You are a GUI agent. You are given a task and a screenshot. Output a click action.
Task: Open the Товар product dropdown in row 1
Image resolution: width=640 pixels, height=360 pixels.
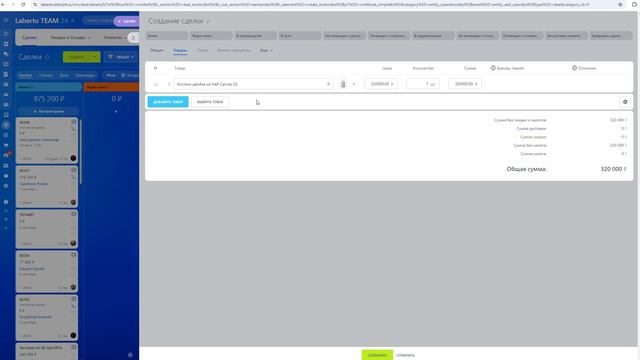253,84
